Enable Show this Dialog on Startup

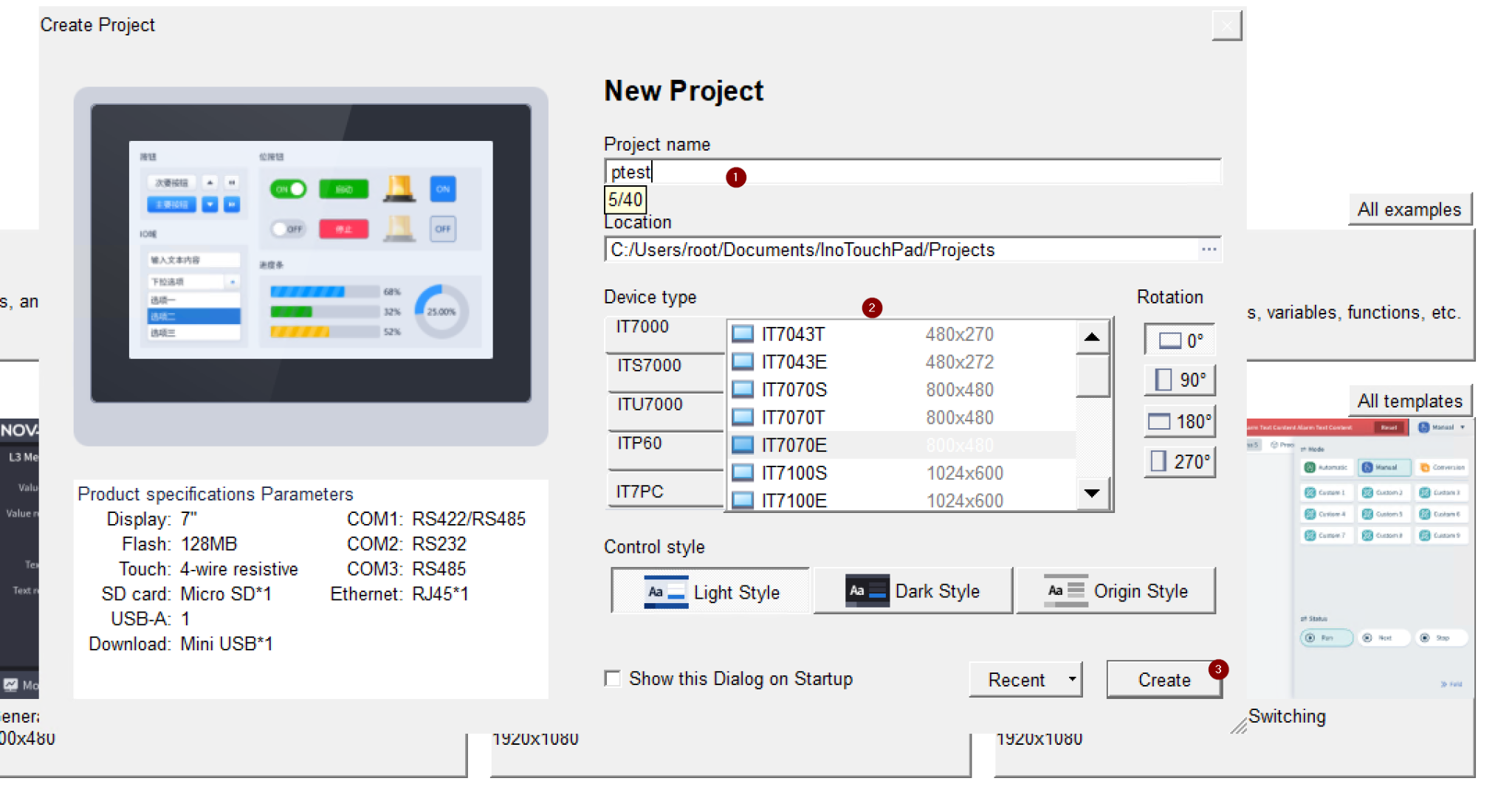tap(613, 678)
